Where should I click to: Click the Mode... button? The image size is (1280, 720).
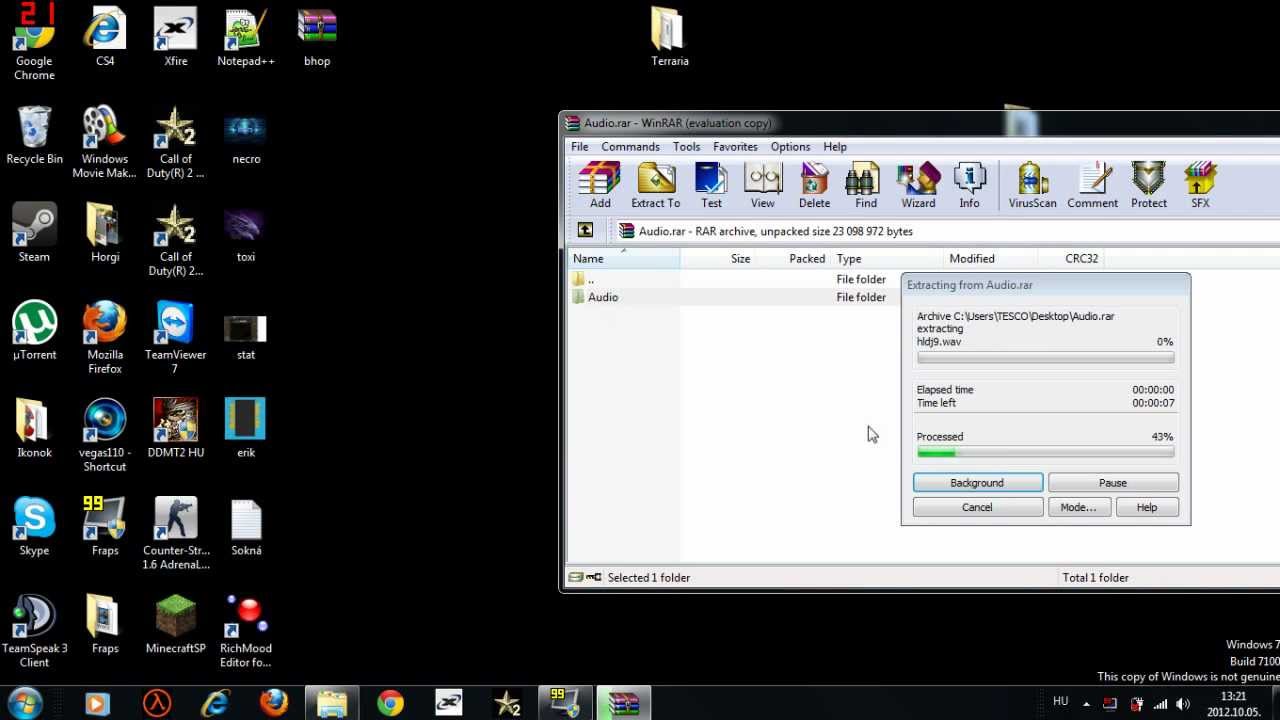(1078, 508)
